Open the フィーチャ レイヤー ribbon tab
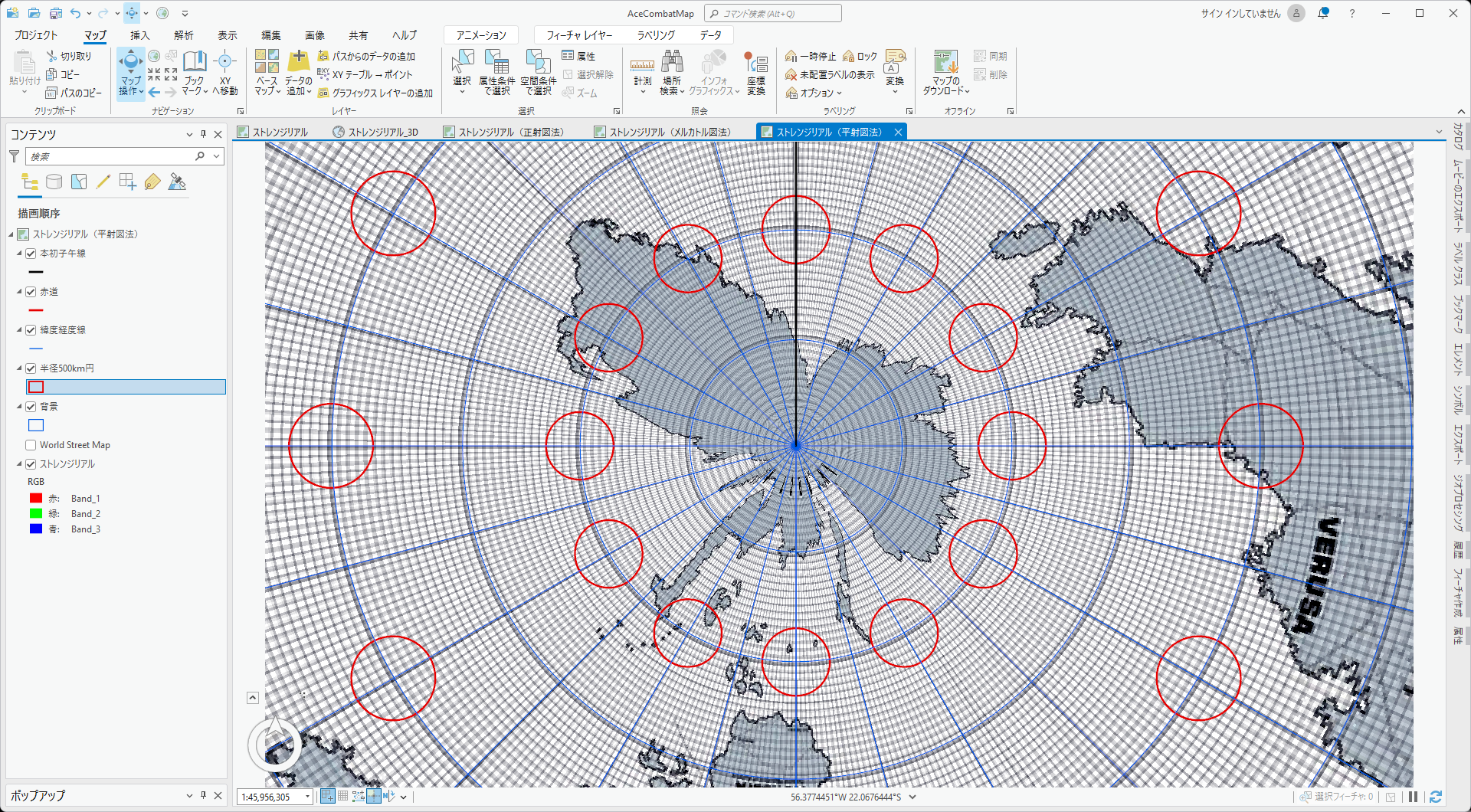1471x812 pixels. pos(579,35)
